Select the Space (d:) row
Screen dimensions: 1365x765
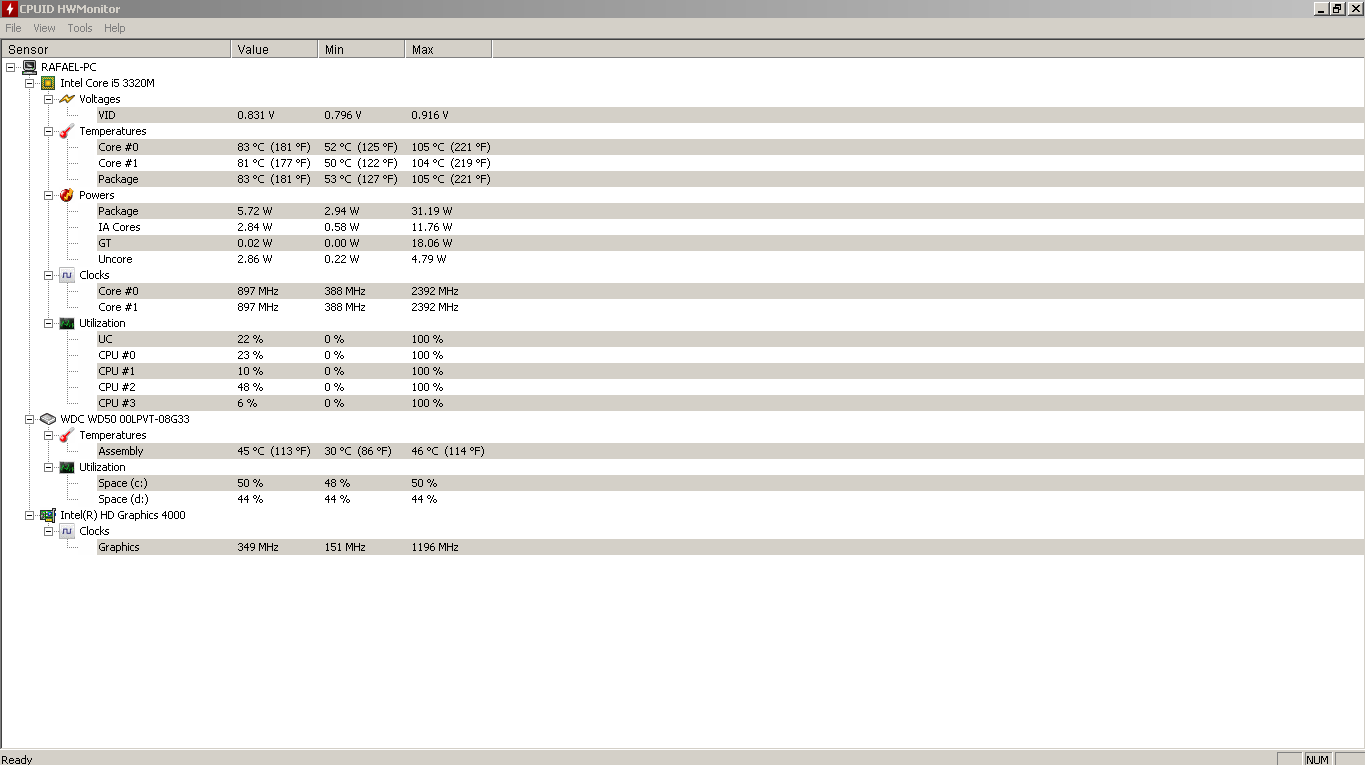730,499
